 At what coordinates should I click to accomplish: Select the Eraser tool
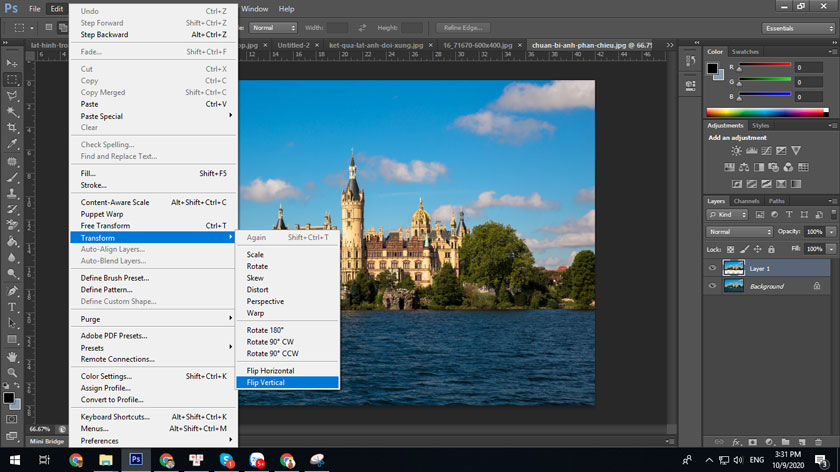tap(12, 226)
